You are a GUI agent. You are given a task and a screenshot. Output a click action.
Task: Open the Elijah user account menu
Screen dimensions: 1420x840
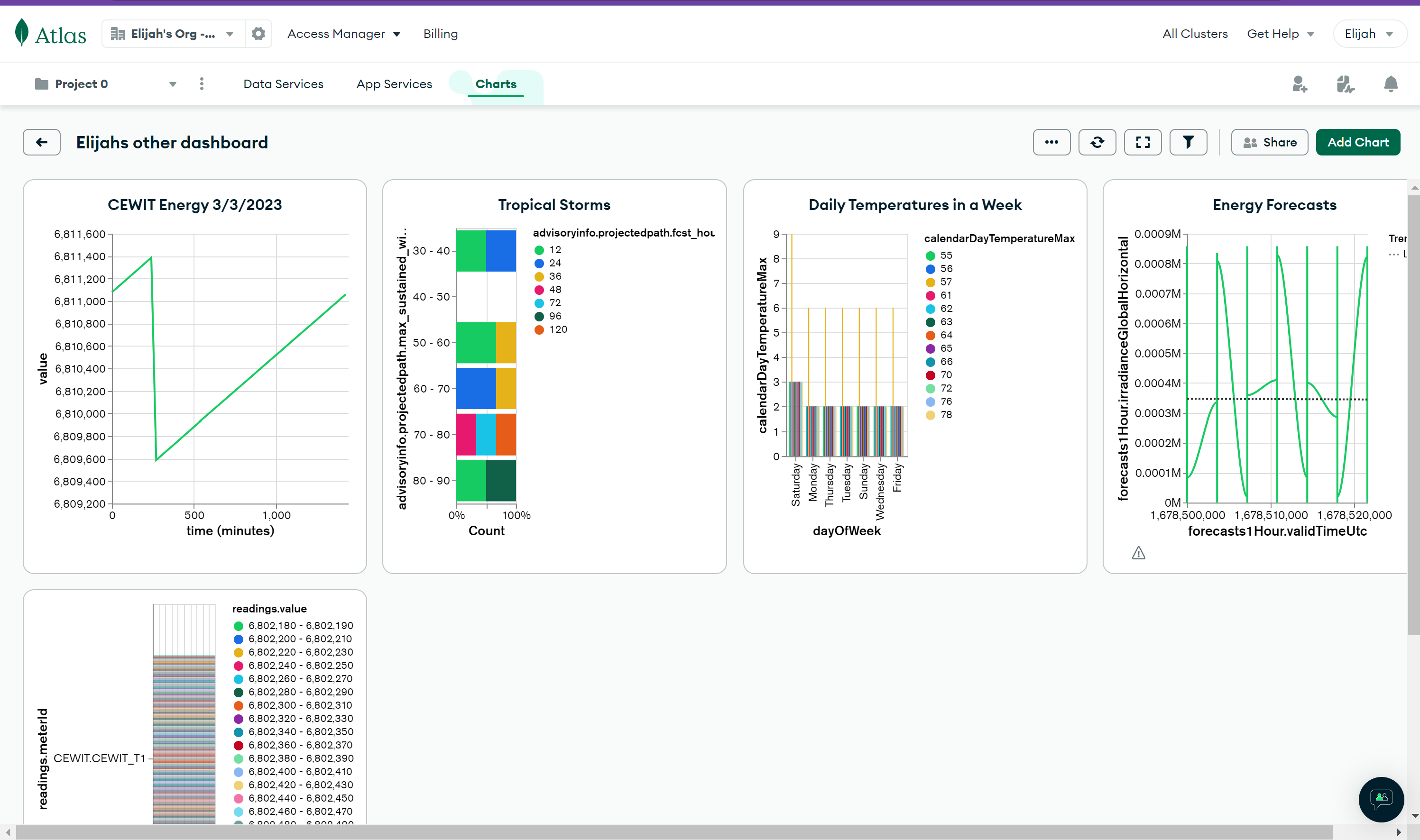(x=1368, y=34)
